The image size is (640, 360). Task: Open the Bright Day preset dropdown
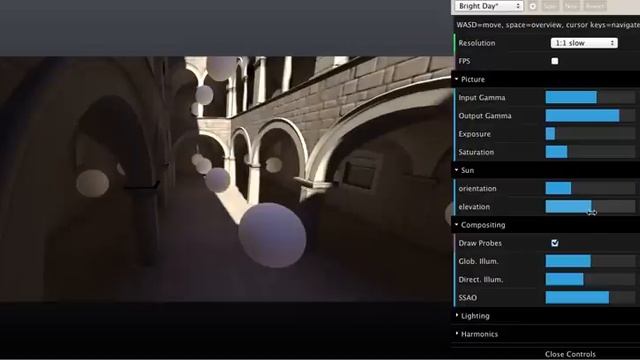tap(489, 6)
